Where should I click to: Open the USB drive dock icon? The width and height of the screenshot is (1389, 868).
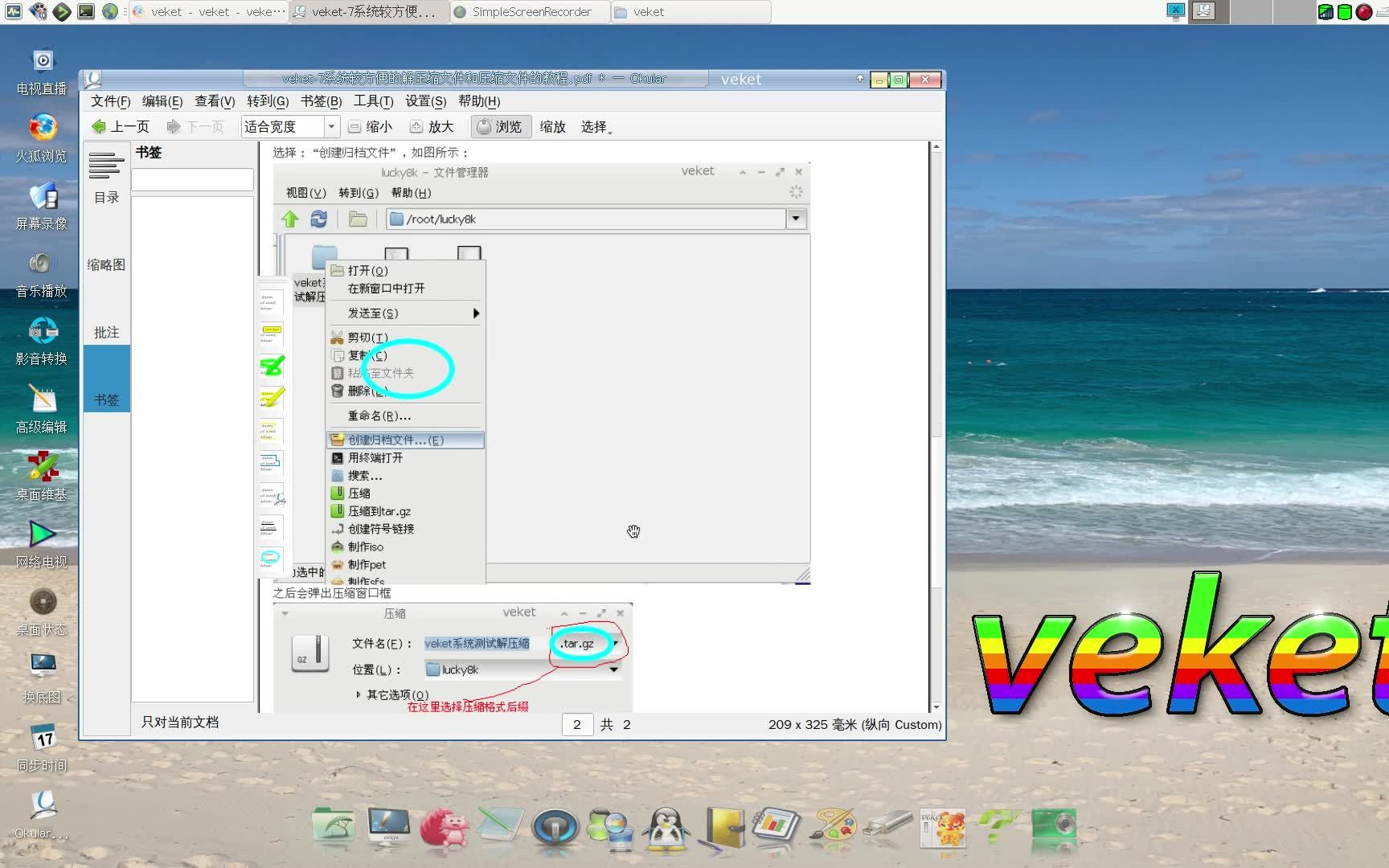[888, 826]
